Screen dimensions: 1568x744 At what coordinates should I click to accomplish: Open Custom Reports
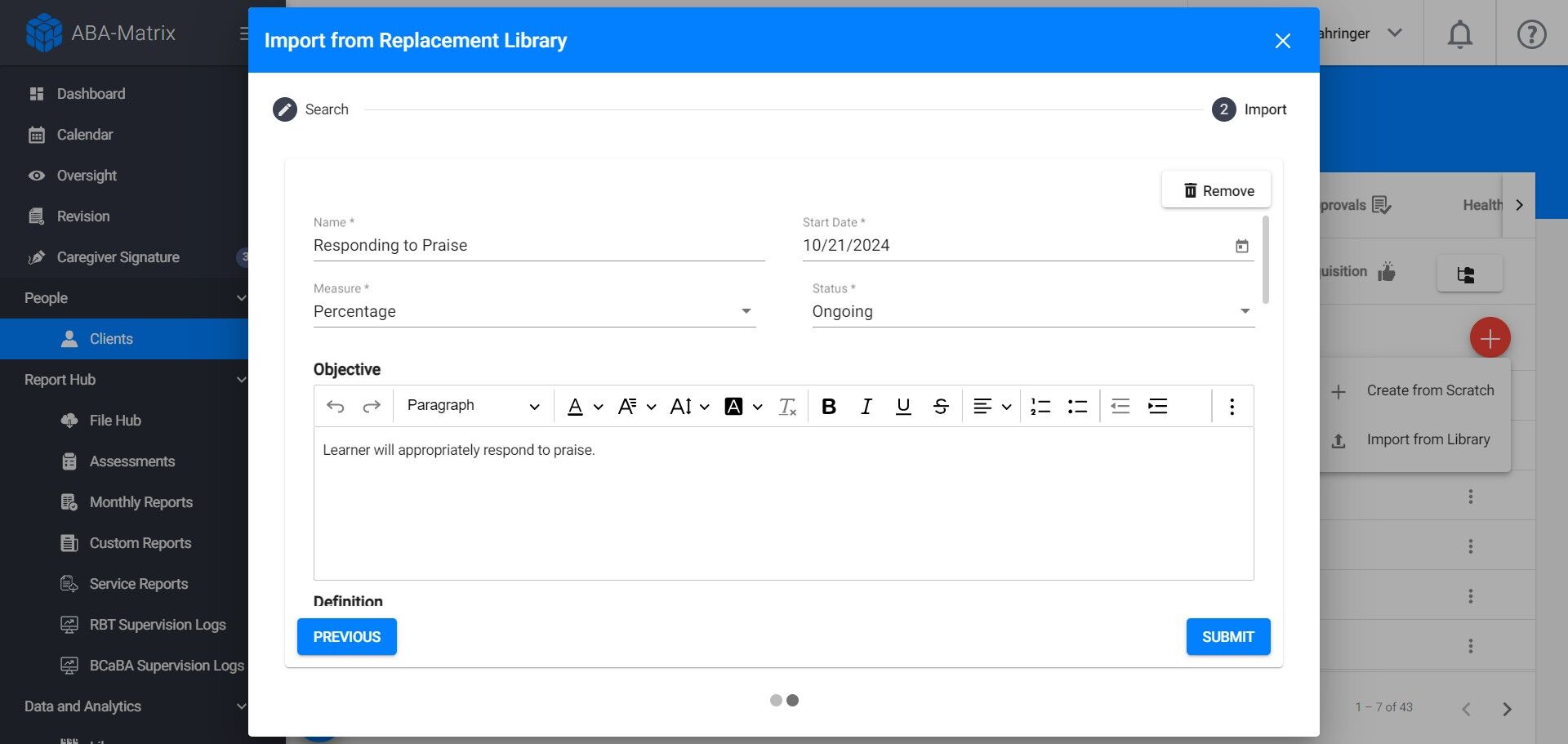[140, 543]
